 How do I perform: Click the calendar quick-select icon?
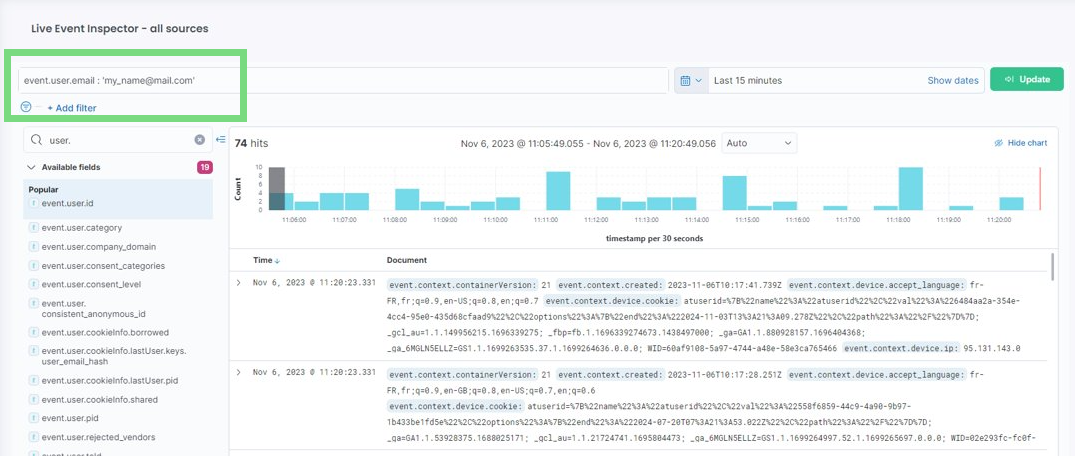pos(691,80)
